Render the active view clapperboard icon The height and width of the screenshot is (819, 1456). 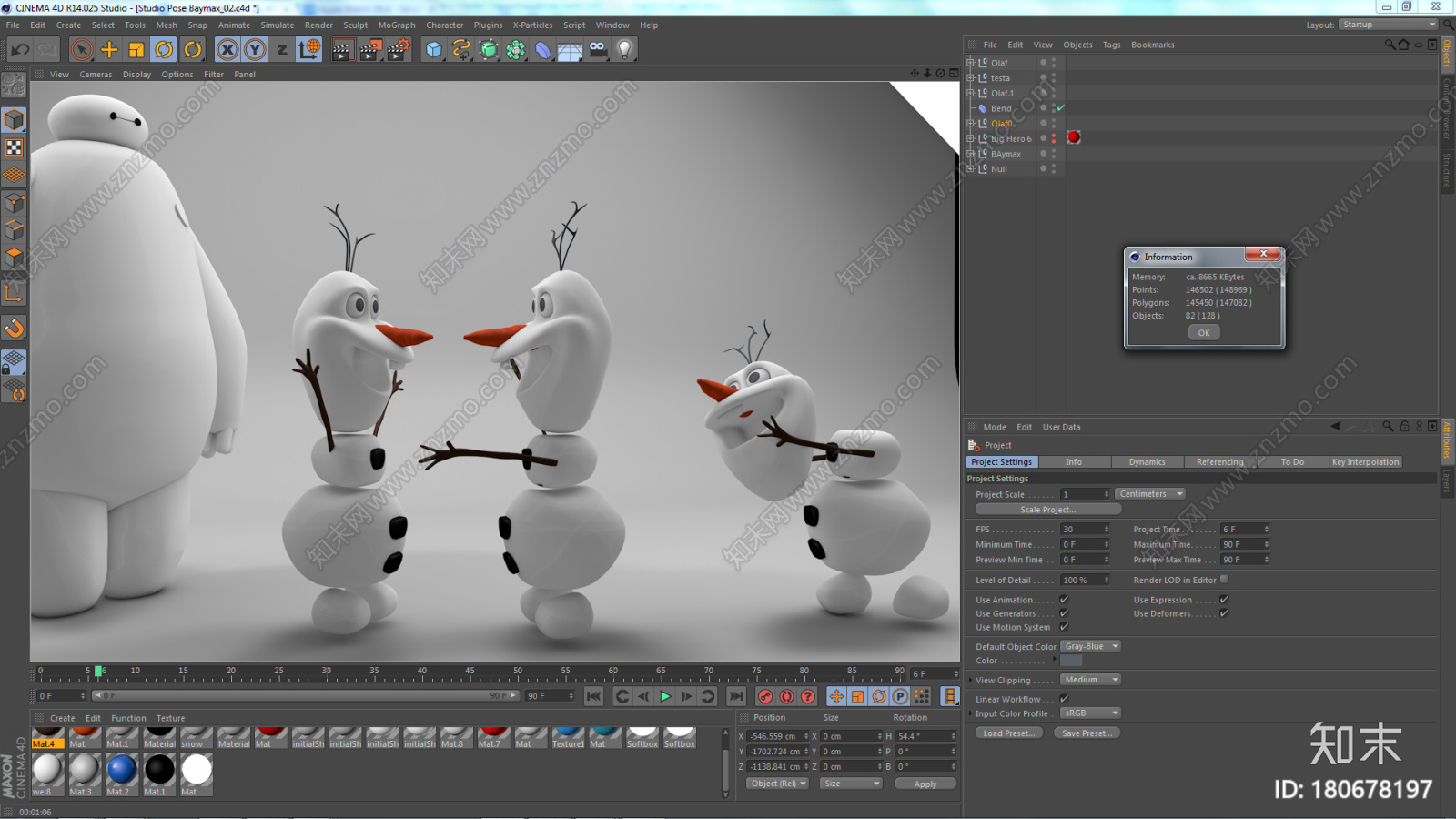[x=342, y=49]
